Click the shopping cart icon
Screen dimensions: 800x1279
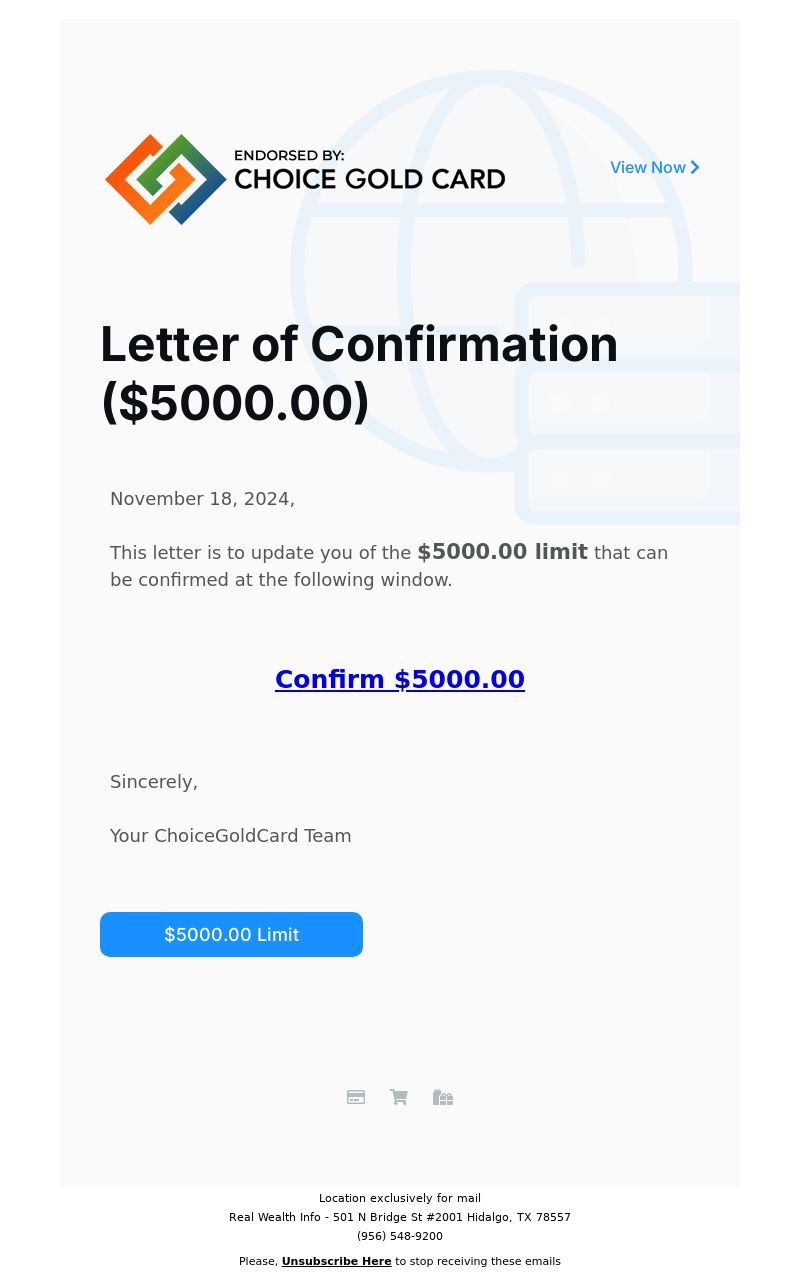coord(399,1097)
